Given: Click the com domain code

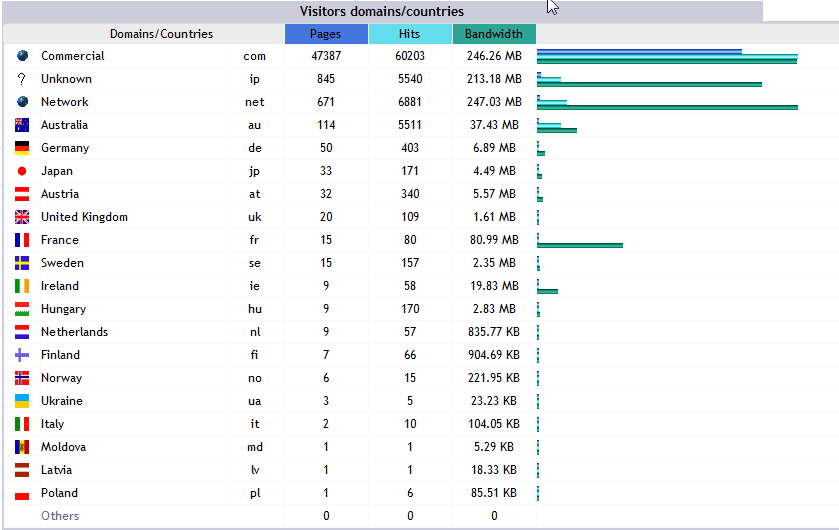Looking at the screenshot, I should pyautogui.click(x=254, y=56).
